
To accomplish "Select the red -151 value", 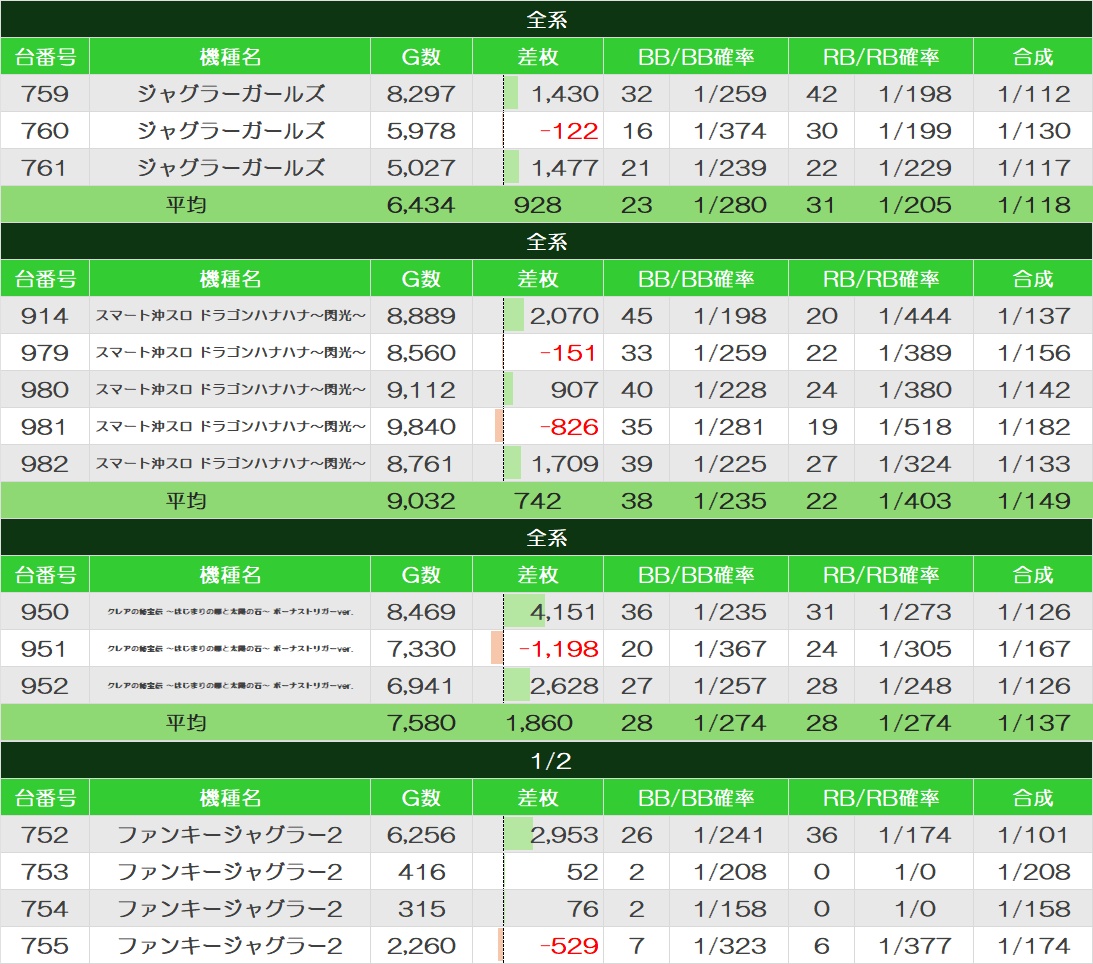I will [x=569, y=353].
